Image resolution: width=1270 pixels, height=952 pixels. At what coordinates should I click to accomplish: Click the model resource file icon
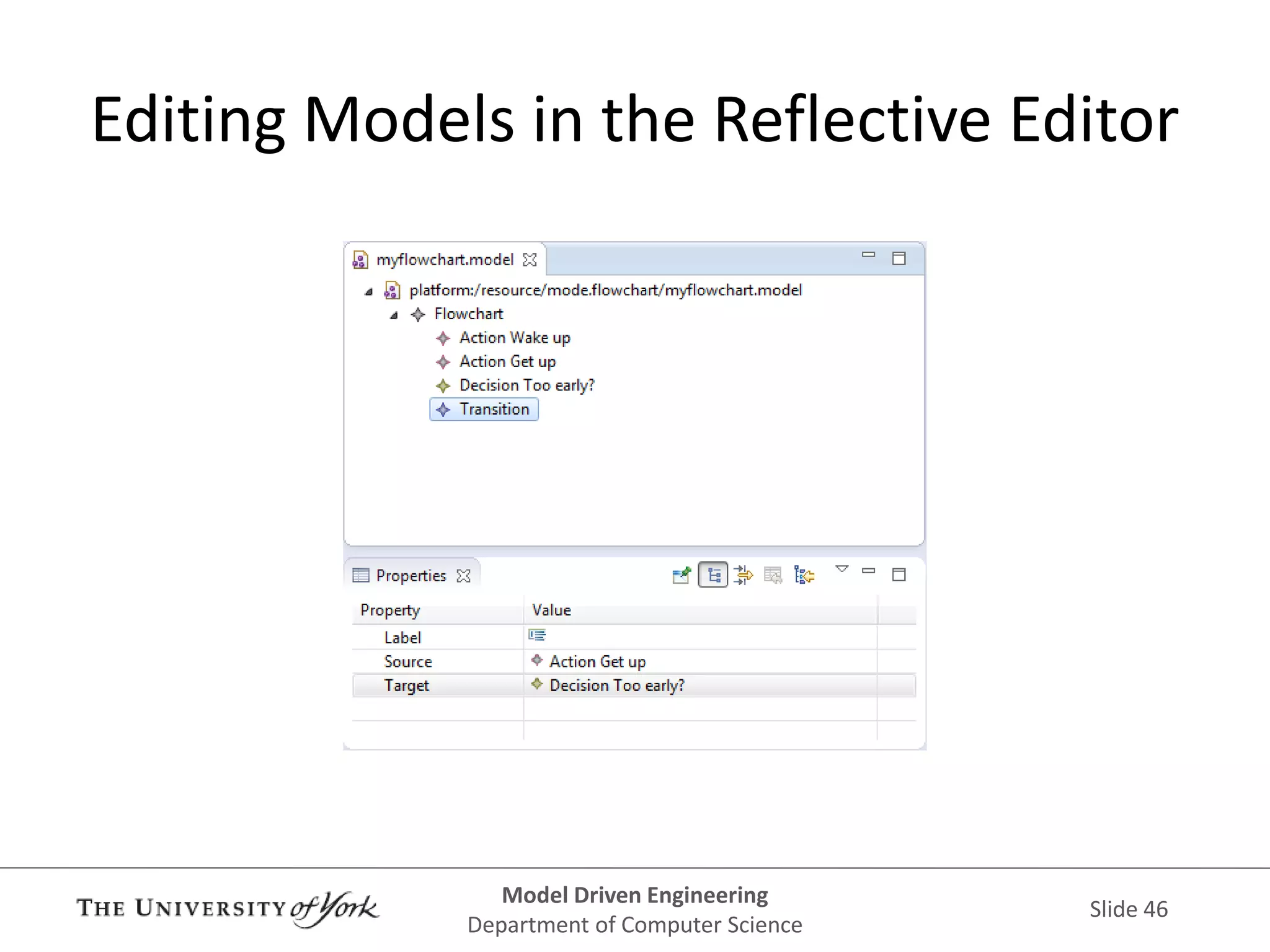click(x=392, y=290)
